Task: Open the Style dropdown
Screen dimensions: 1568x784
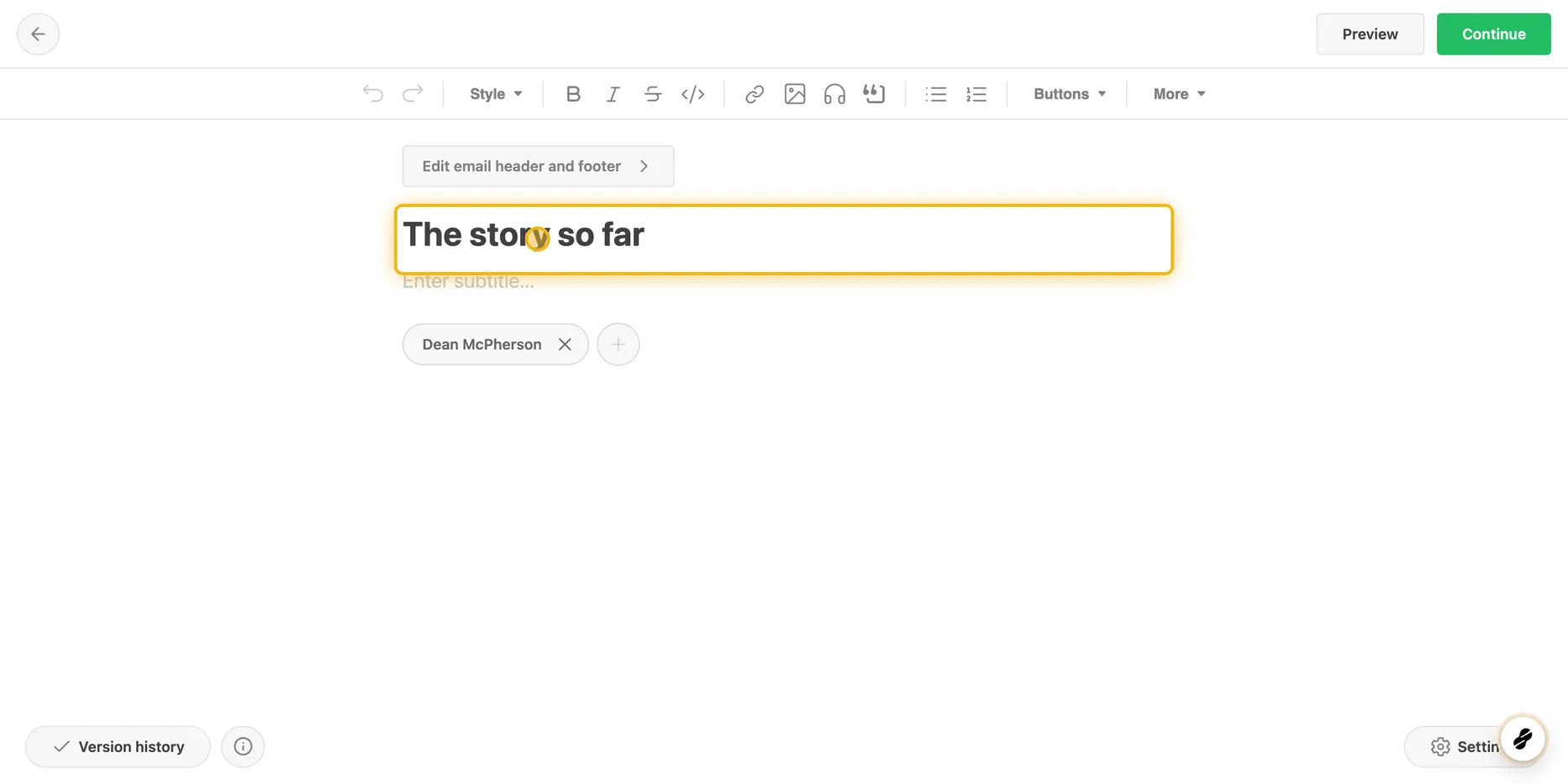Action: [496, 94]
